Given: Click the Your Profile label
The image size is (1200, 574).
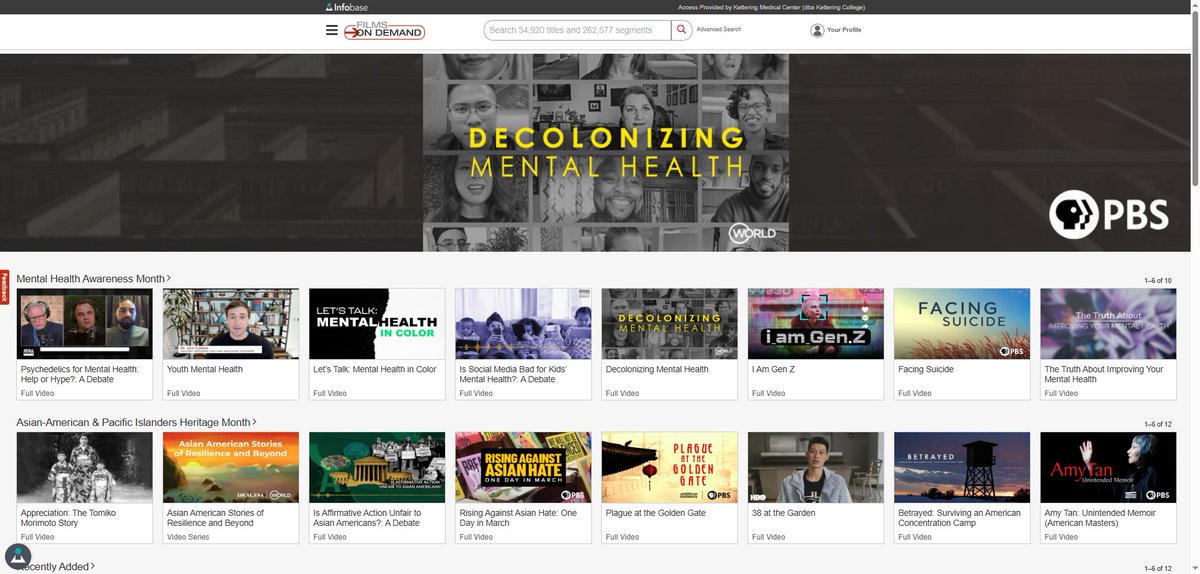Looking at the screenshot, I should 844,30.
